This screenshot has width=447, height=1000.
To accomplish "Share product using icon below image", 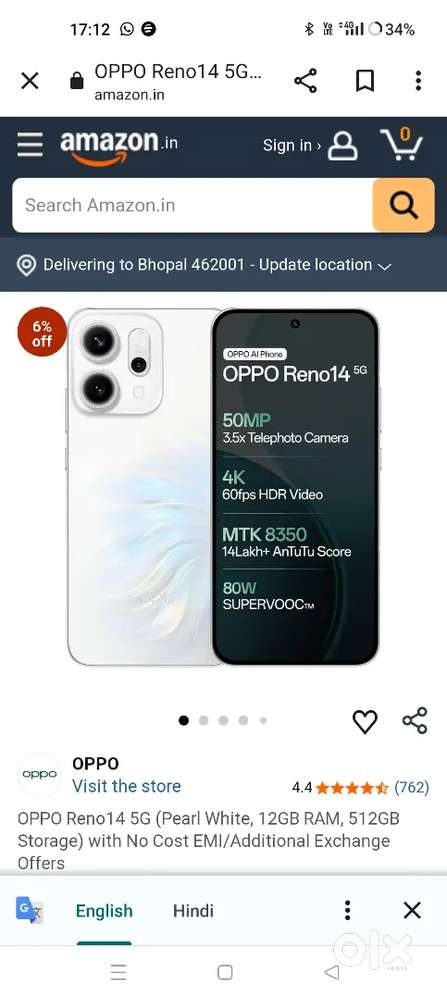I will pos(414,721).
